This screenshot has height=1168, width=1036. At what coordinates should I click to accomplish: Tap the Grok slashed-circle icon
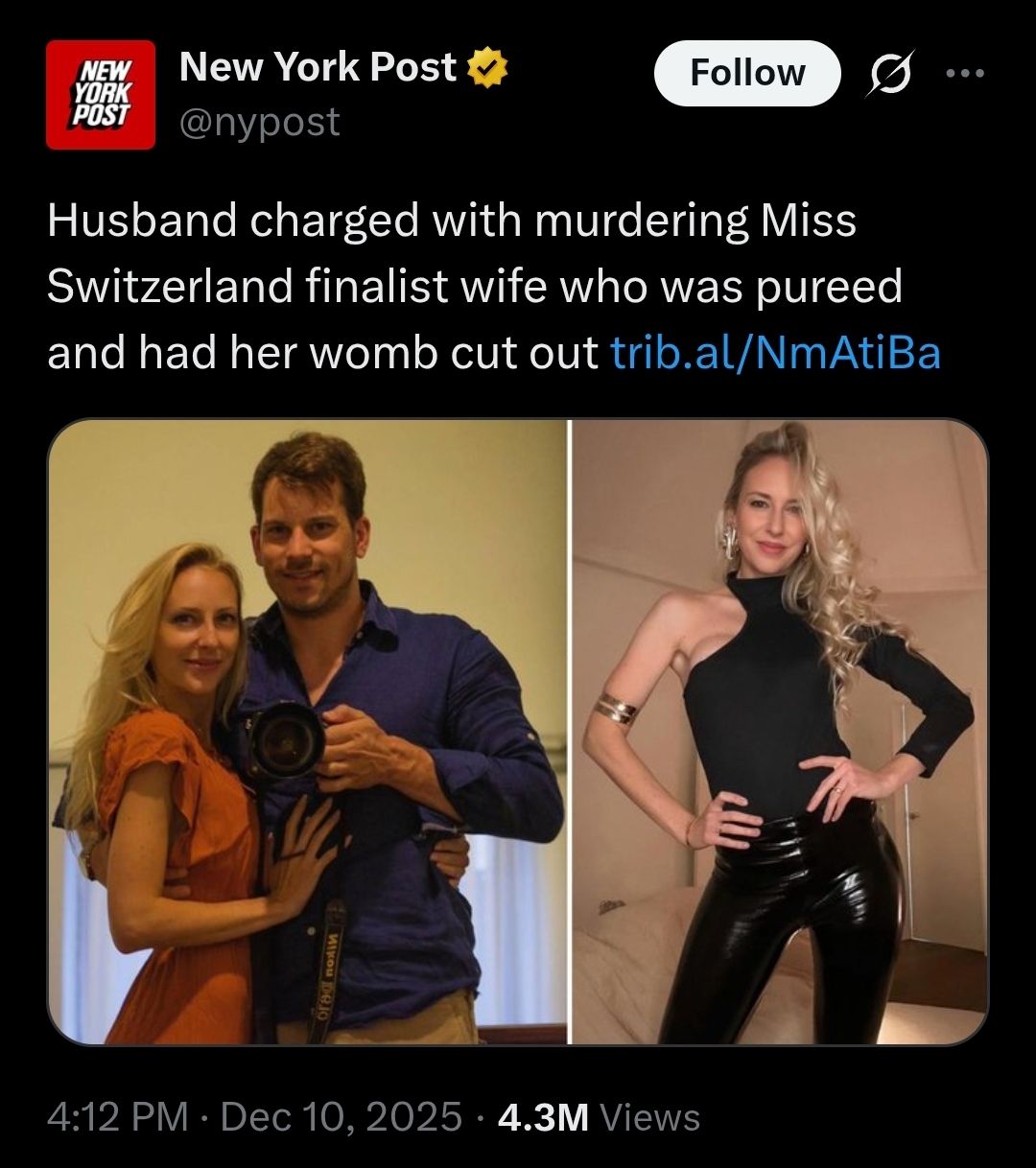[887, 73]
